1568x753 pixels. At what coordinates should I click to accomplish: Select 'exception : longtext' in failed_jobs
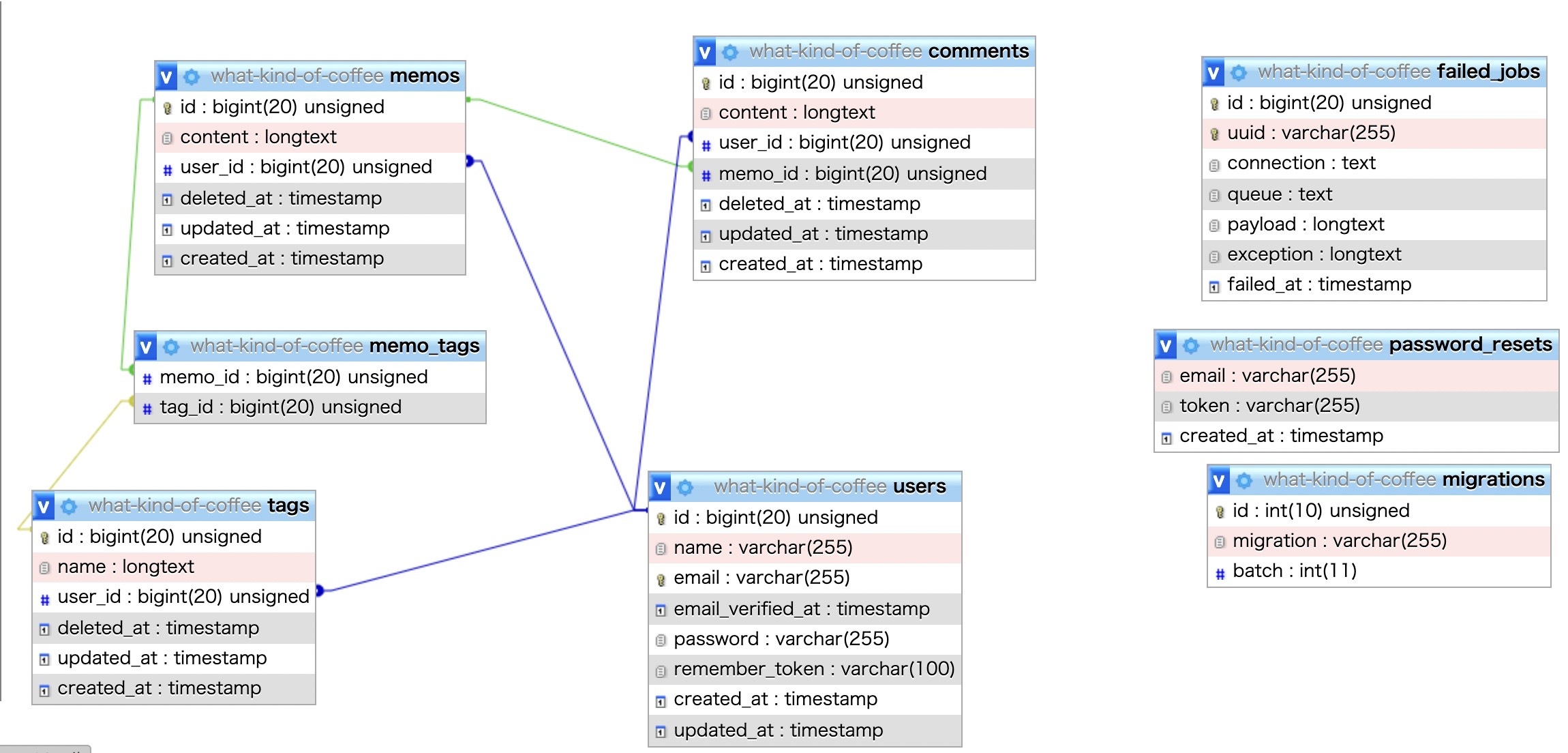tap(1374, 255)
